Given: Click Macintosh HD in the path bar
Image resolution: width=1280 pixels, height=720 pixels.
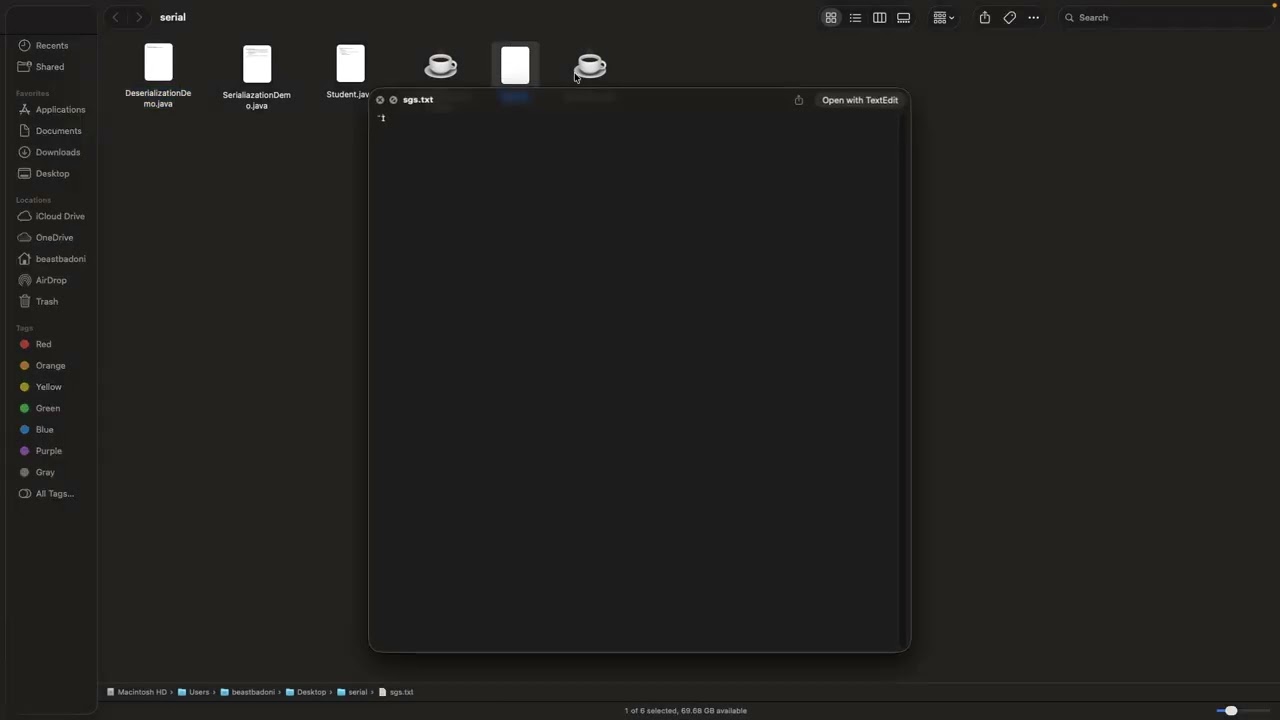Looking at the screenshot, I should [x=137, y=692].
